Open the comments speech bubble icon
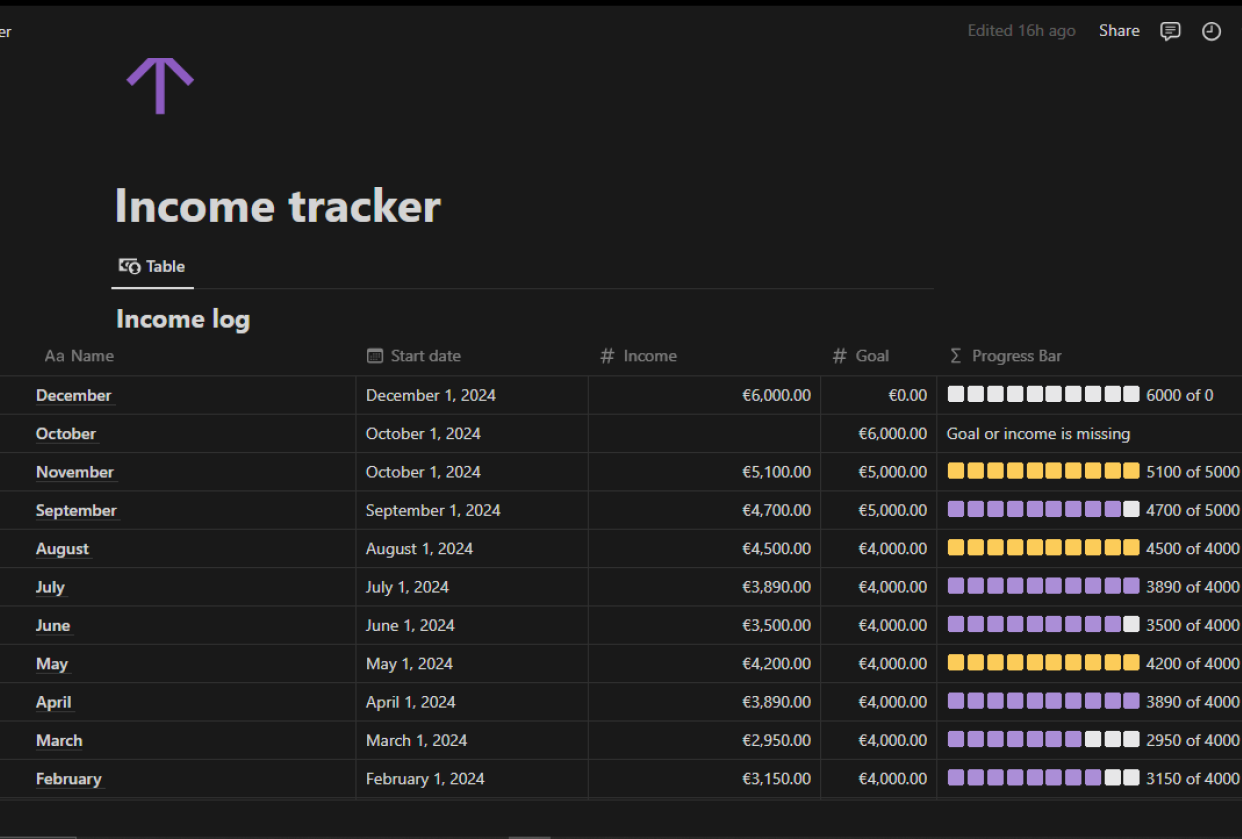This screenshot has height=839, width=1242. [1170, 31]
